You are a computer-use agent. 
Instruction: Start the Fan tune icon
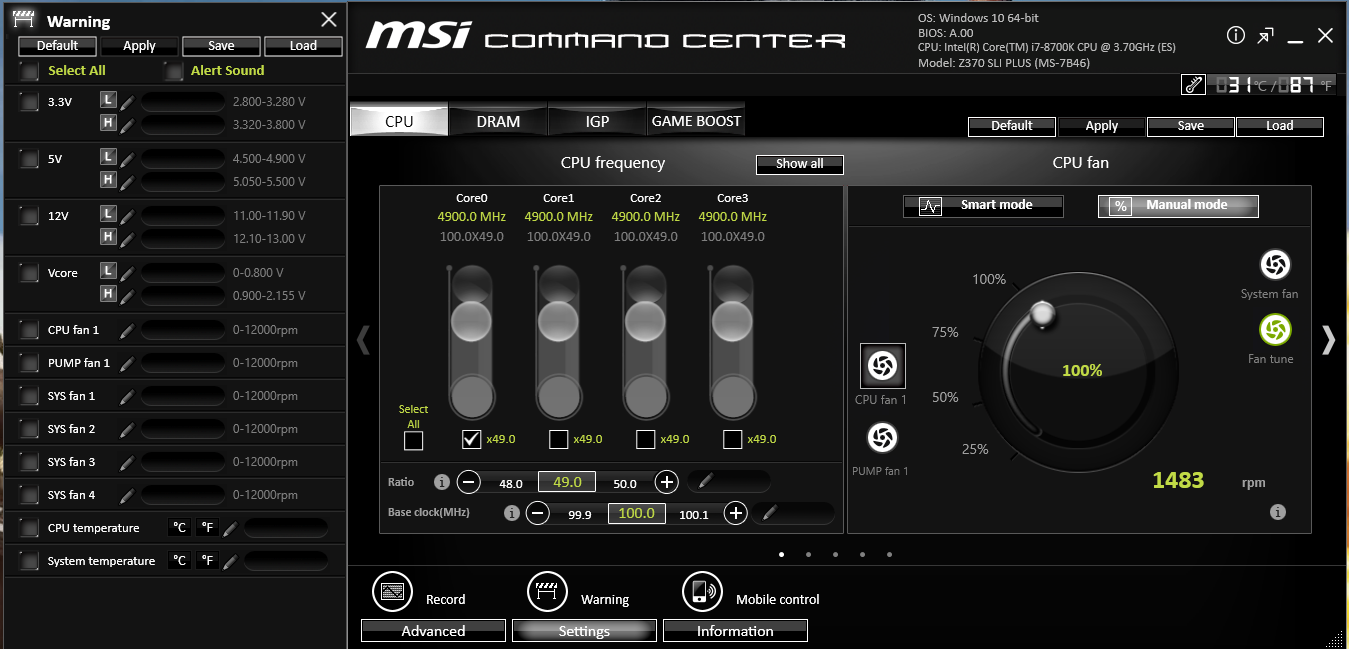[x=1275, y=330]
